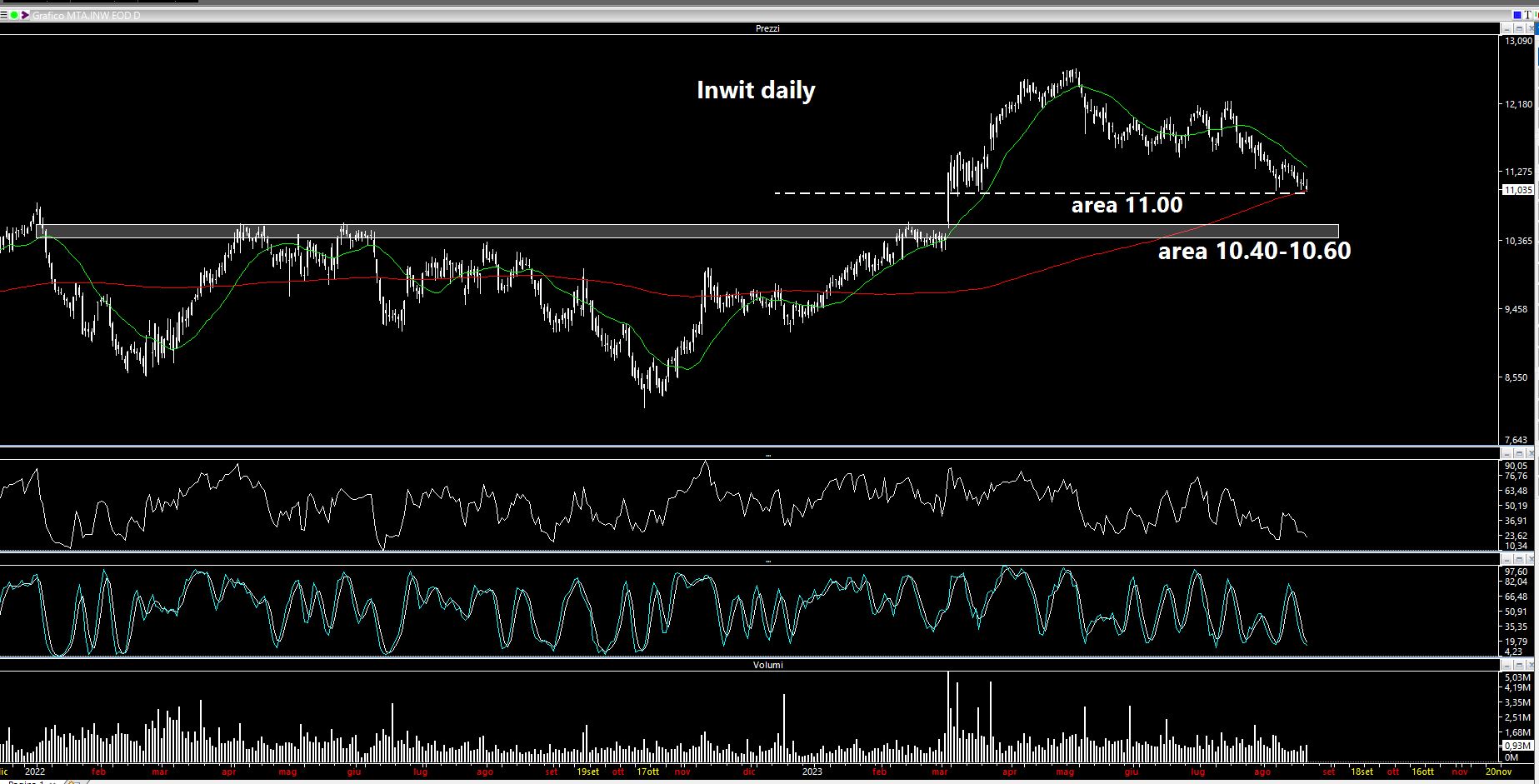This screenshot has height=784, width=1539.
Task: Click the blue square icon at top right
Action: tap(1517, 15)
